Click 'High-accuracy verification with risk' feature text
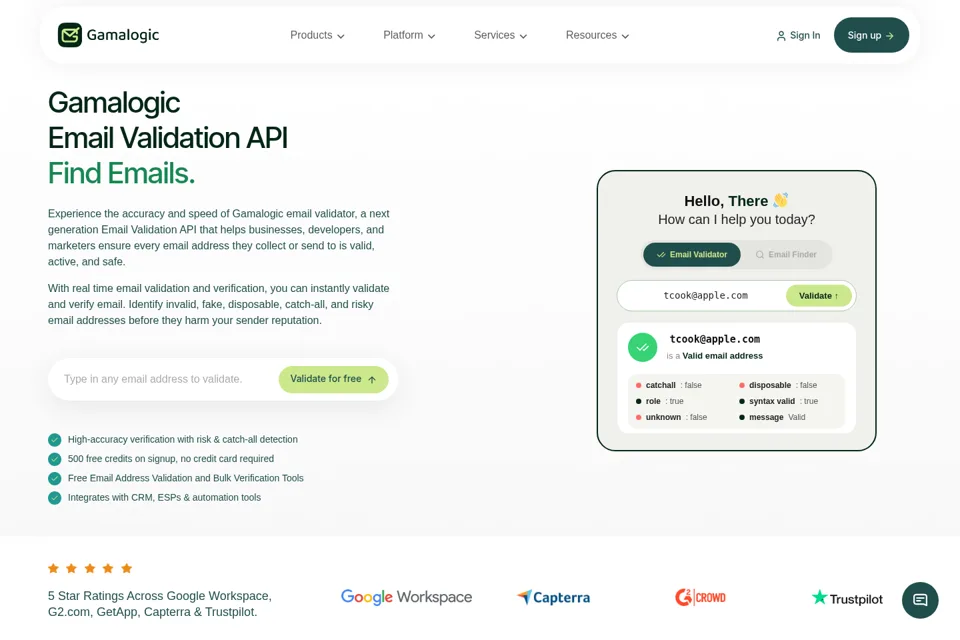 pos(183,440)
